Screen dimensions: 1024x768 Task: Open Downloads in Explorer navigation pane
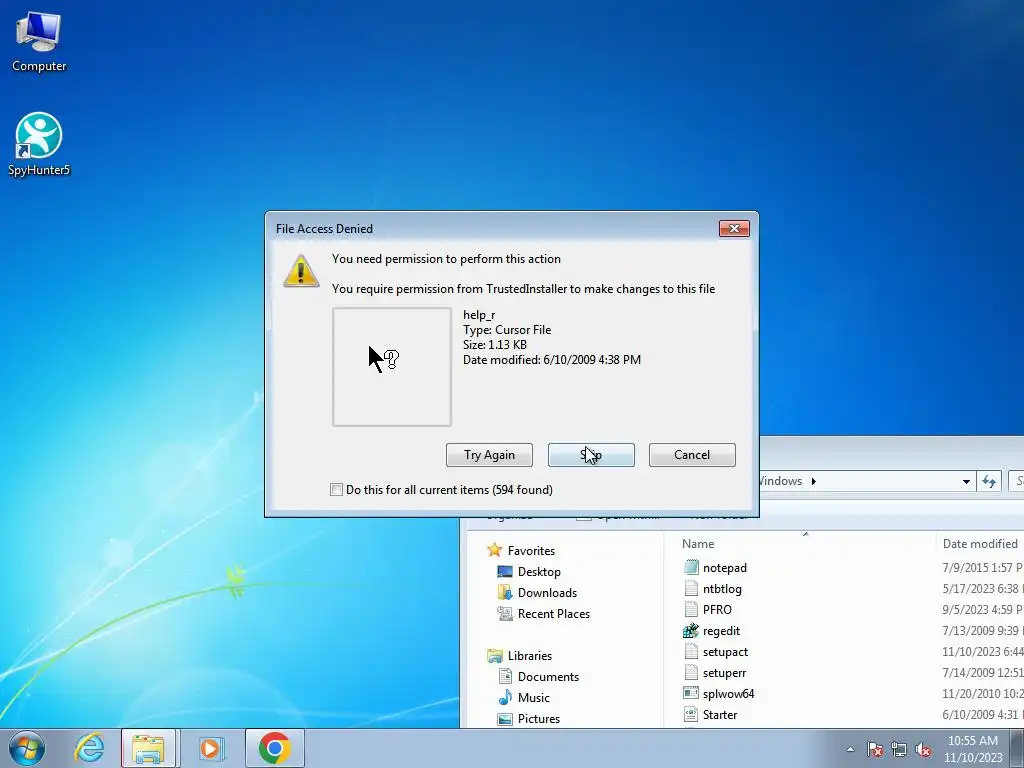click(x=547, y=592)
